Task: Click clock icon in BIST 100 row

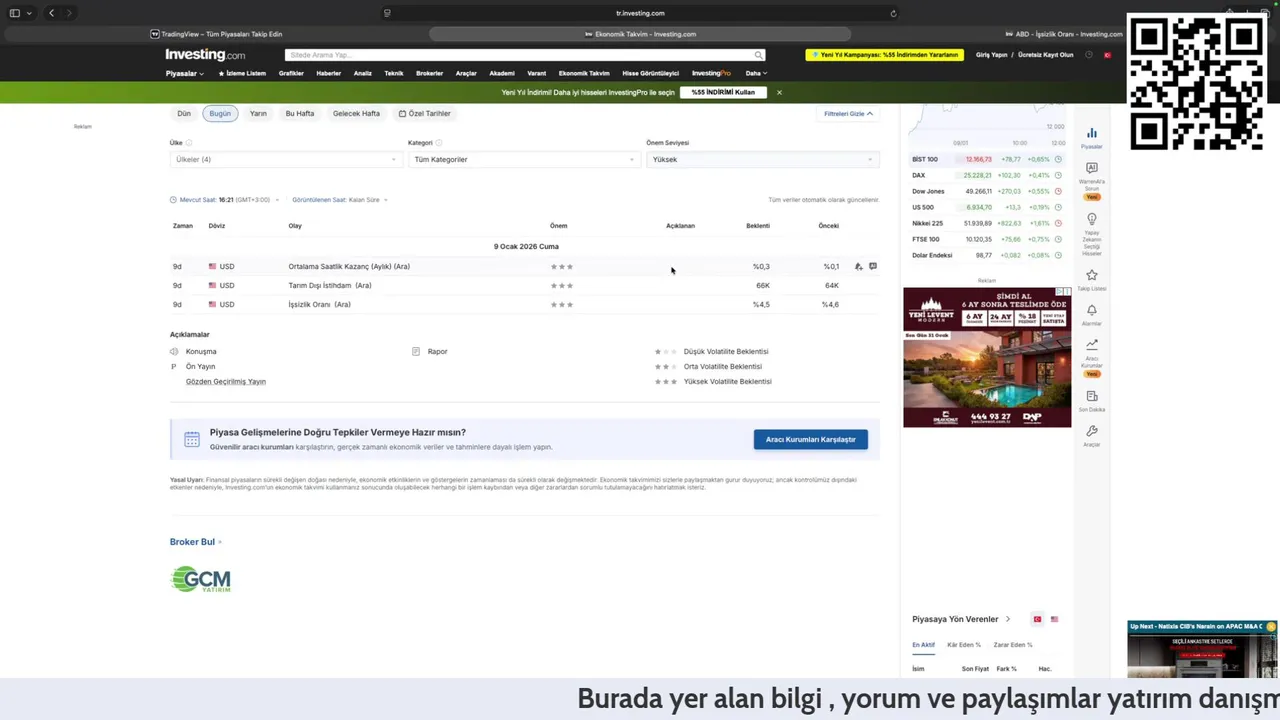Action: [1058, 159]
